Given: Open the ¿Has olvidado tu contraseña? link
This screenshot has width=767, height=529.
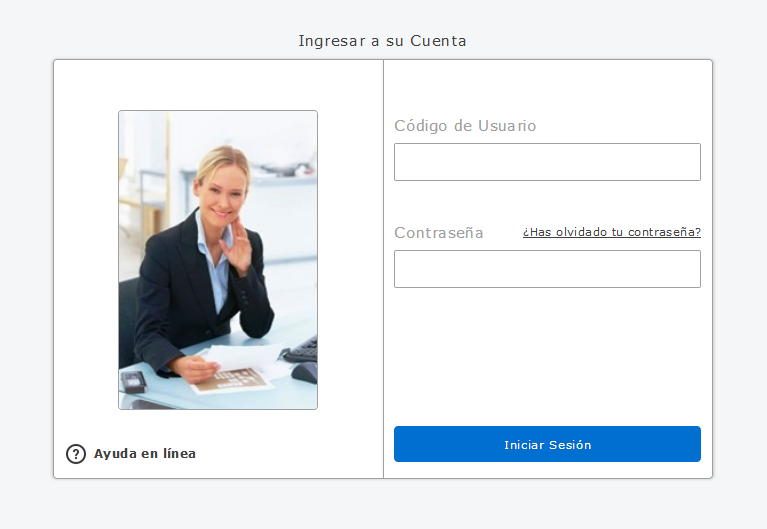Looking at the screenshot, I should 611,232.
